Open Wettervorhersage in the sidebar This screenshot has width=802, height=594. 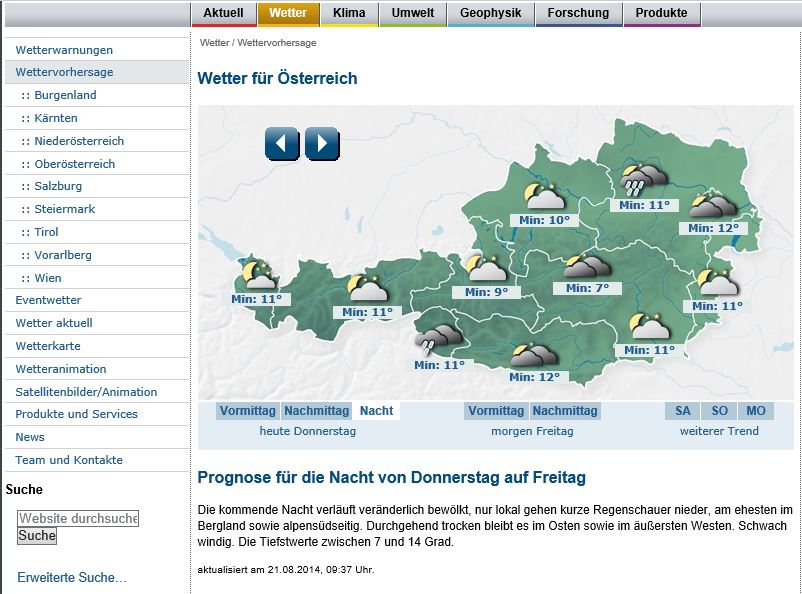[x=64, y=72]
